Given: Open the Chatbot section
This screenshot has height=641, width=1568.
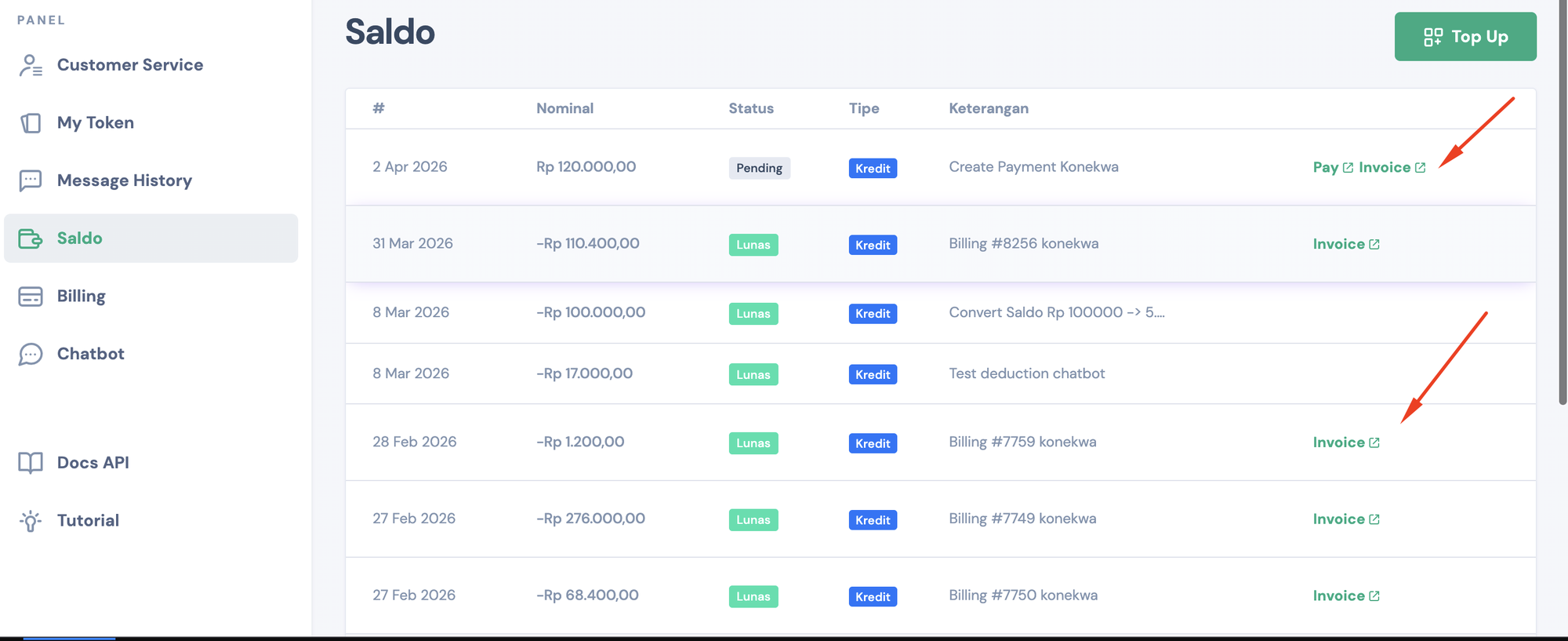Looking at the screenshot, I should [x=90, y=354].
